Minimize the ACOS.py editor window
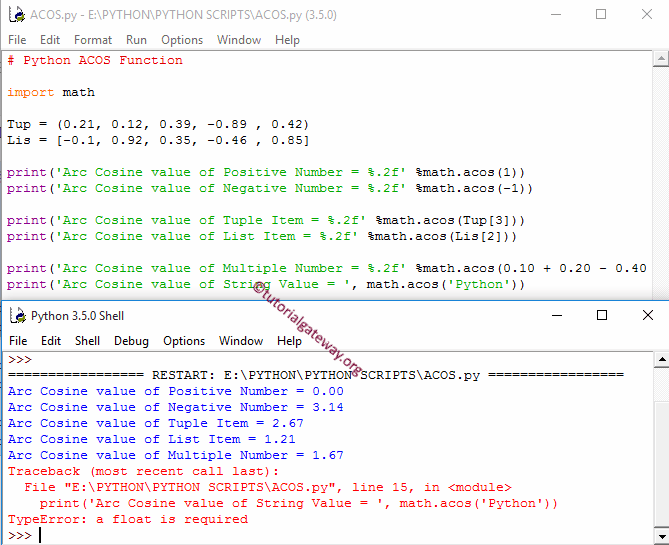Viewport: 669px width, 545px height. click(x=556, y=15)
